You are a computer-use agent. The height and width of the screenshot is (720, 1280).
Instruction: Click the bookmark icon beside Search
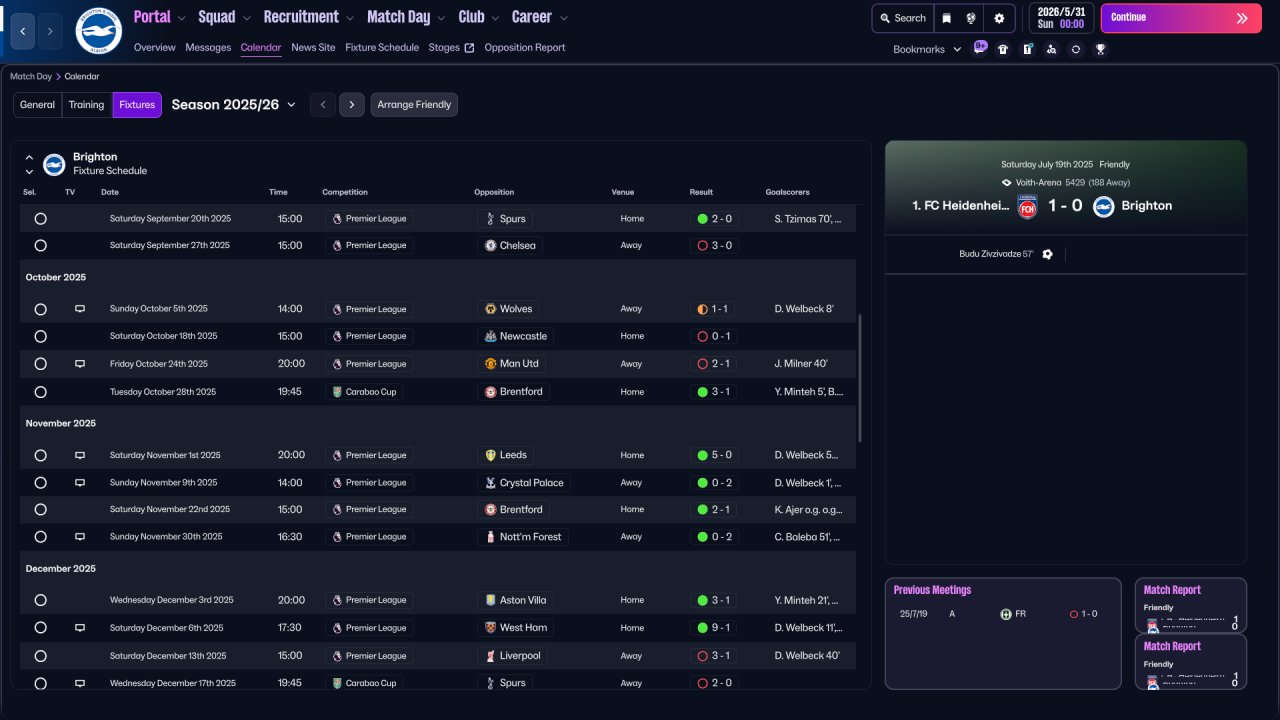pos(946,18)
